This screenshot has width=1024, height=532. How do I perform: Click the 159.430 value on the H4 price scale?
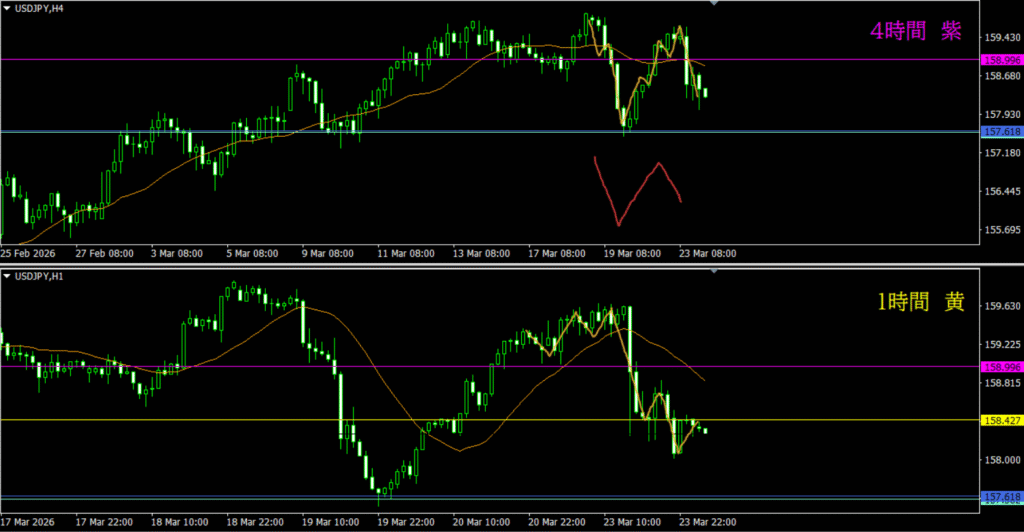point(1001,38)
